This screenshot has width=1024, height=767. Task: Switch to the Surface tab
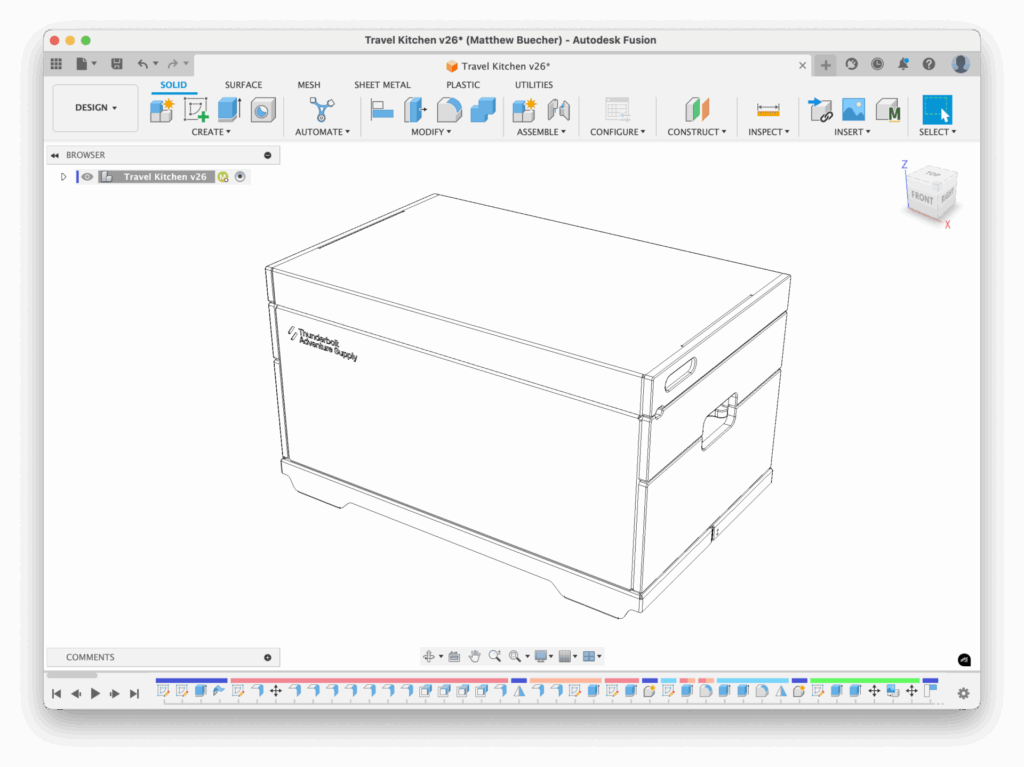[243, 85]
